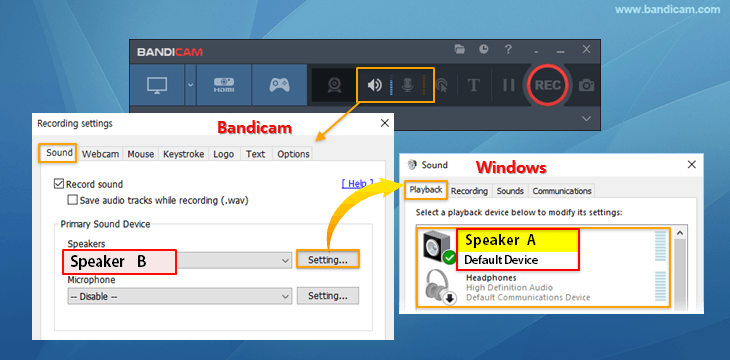Viewport: 730px width, 360px height.
Task: Take a screenshot with camera icon
Action: [x=586, y=85]
